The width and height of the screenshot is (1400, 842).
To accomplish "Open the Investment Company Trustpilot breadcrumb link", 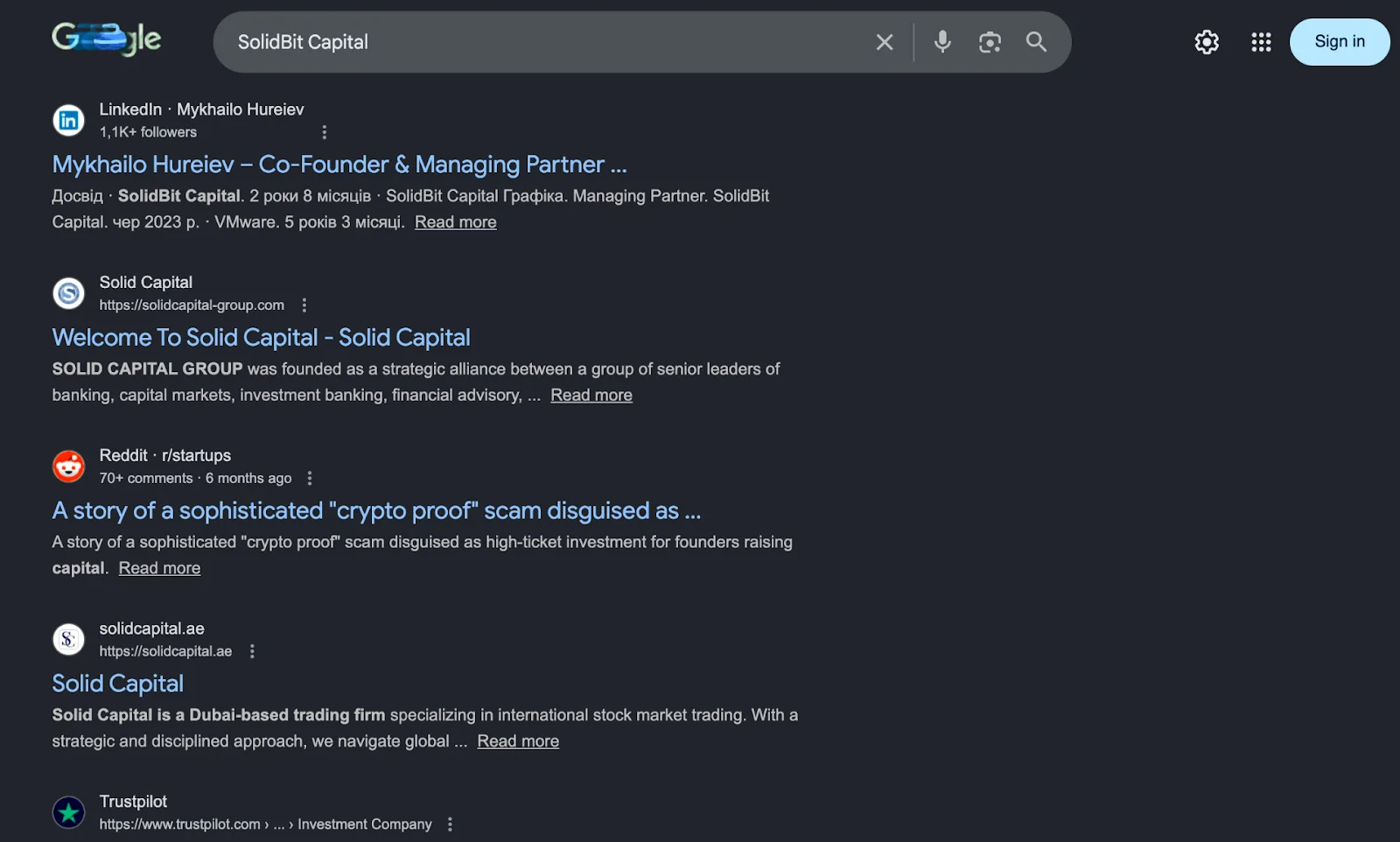I will [x=364, y=824].
